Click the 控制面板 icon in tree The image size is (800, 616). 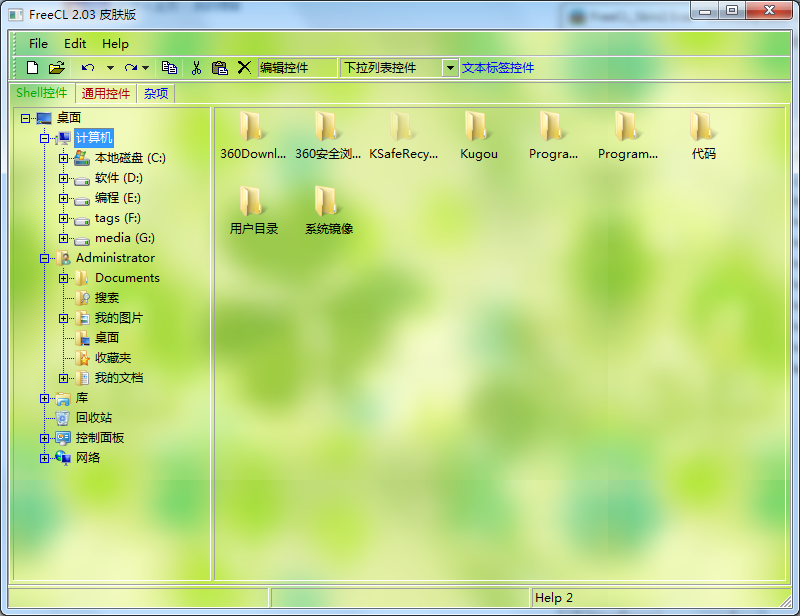63,438
